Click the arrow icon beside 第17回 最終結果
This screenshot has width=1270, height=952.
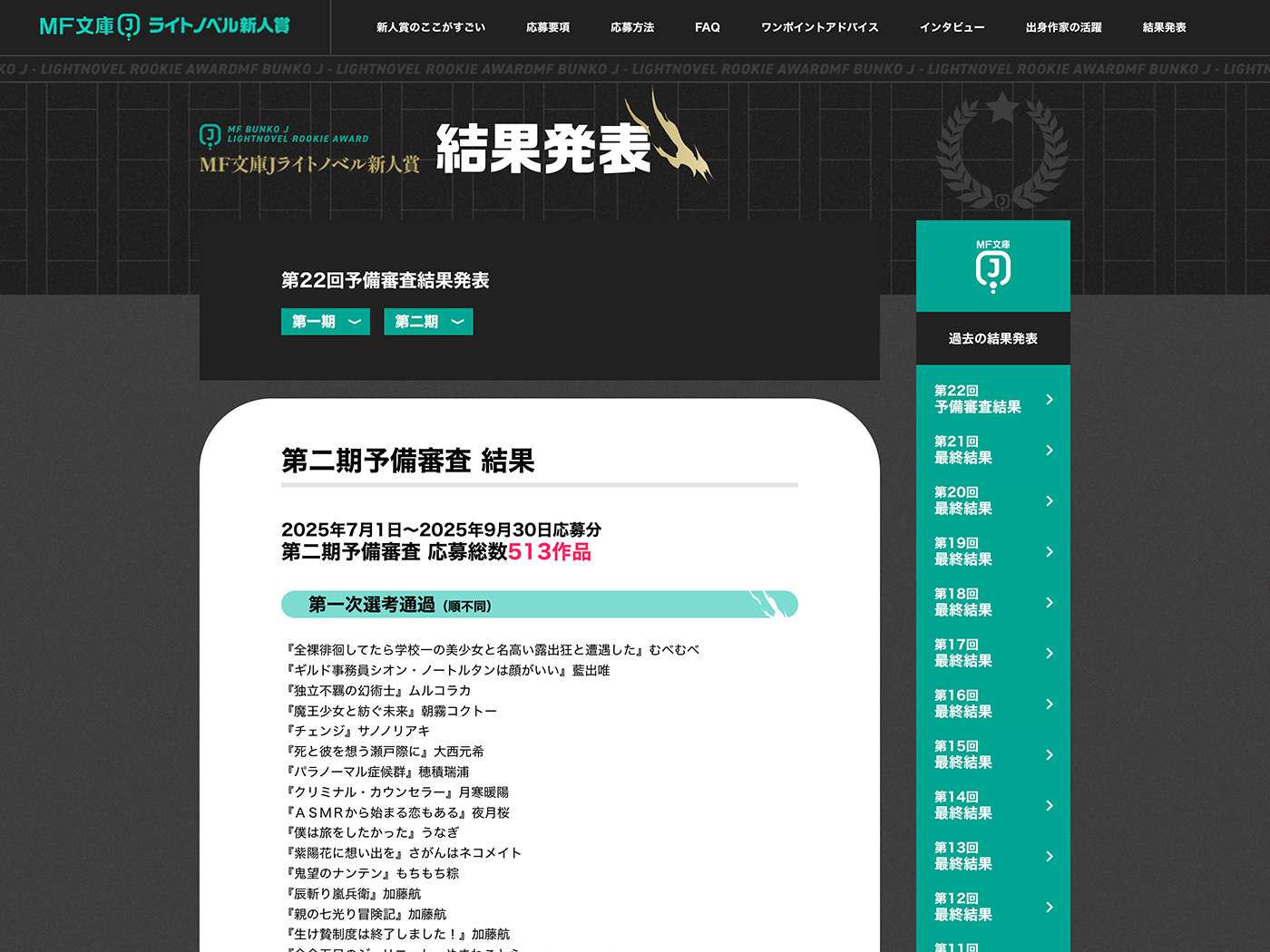coord(1050,653)
